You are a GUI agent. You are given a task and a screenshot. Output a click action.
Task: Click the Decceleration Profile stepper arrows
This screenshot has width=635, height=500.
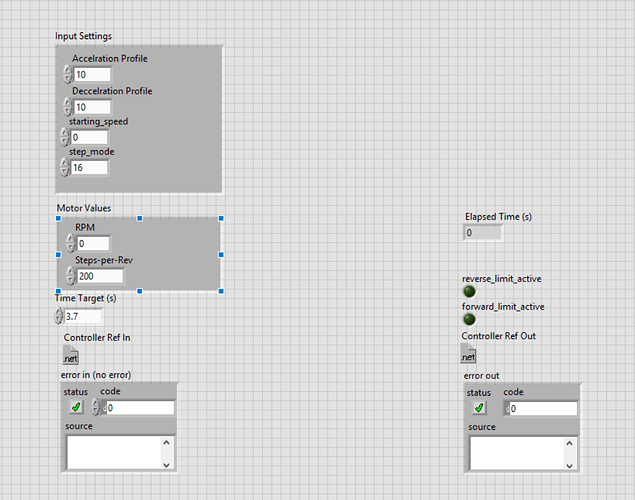pyautogui.click(x=68, y=106)
